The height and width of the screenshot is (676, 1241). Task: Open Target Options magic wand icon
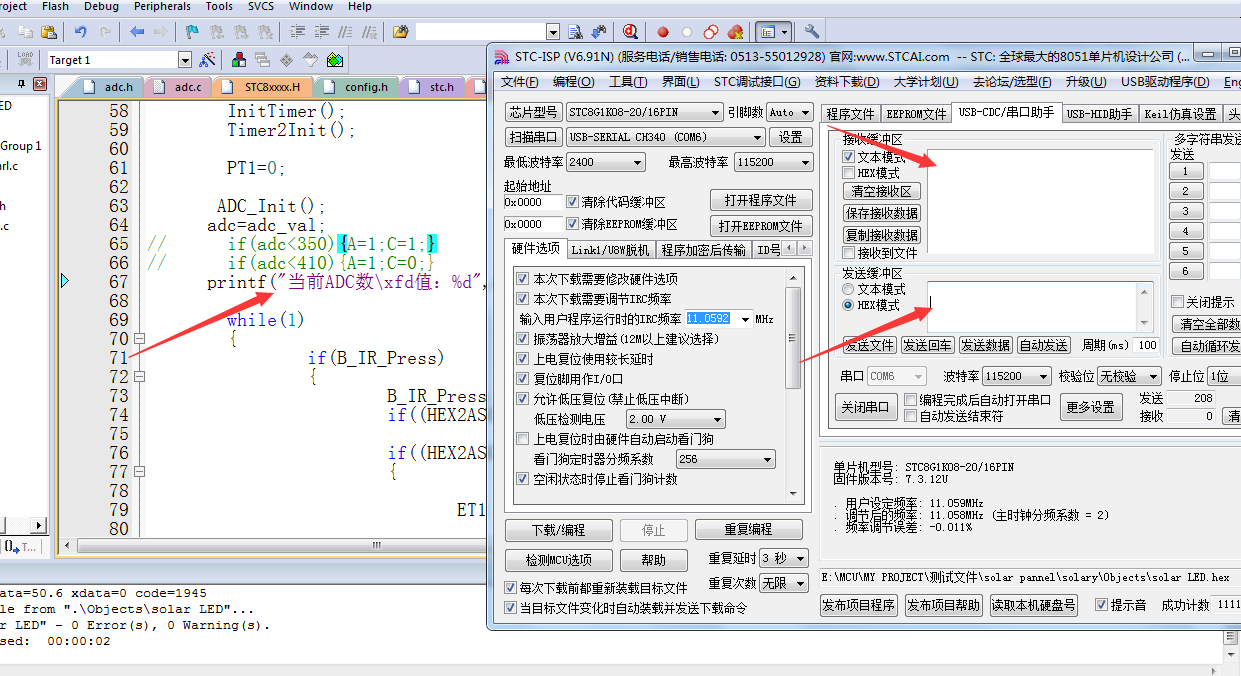coord(207,60)
